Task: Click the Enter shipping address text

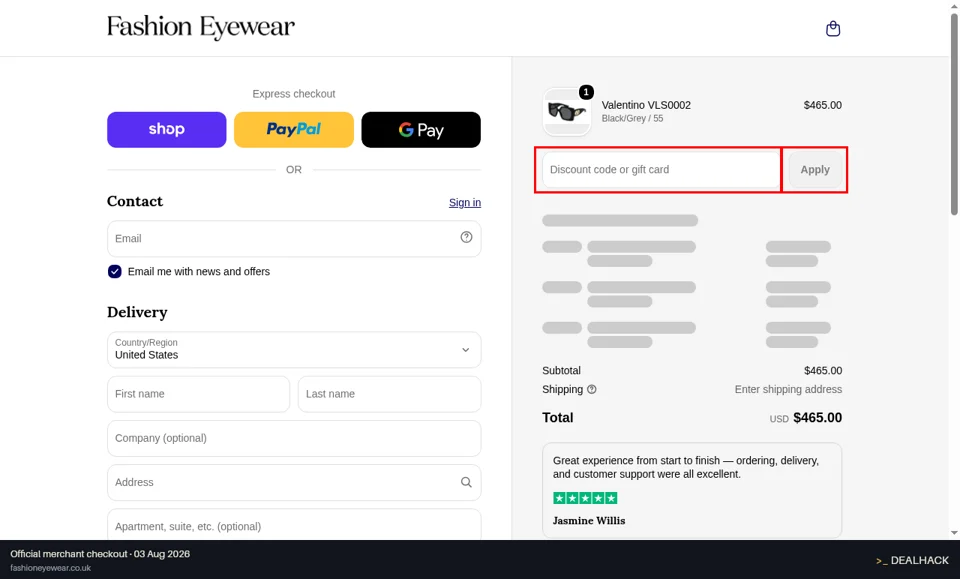Action: pyautogui.click(x=788, y=389)
